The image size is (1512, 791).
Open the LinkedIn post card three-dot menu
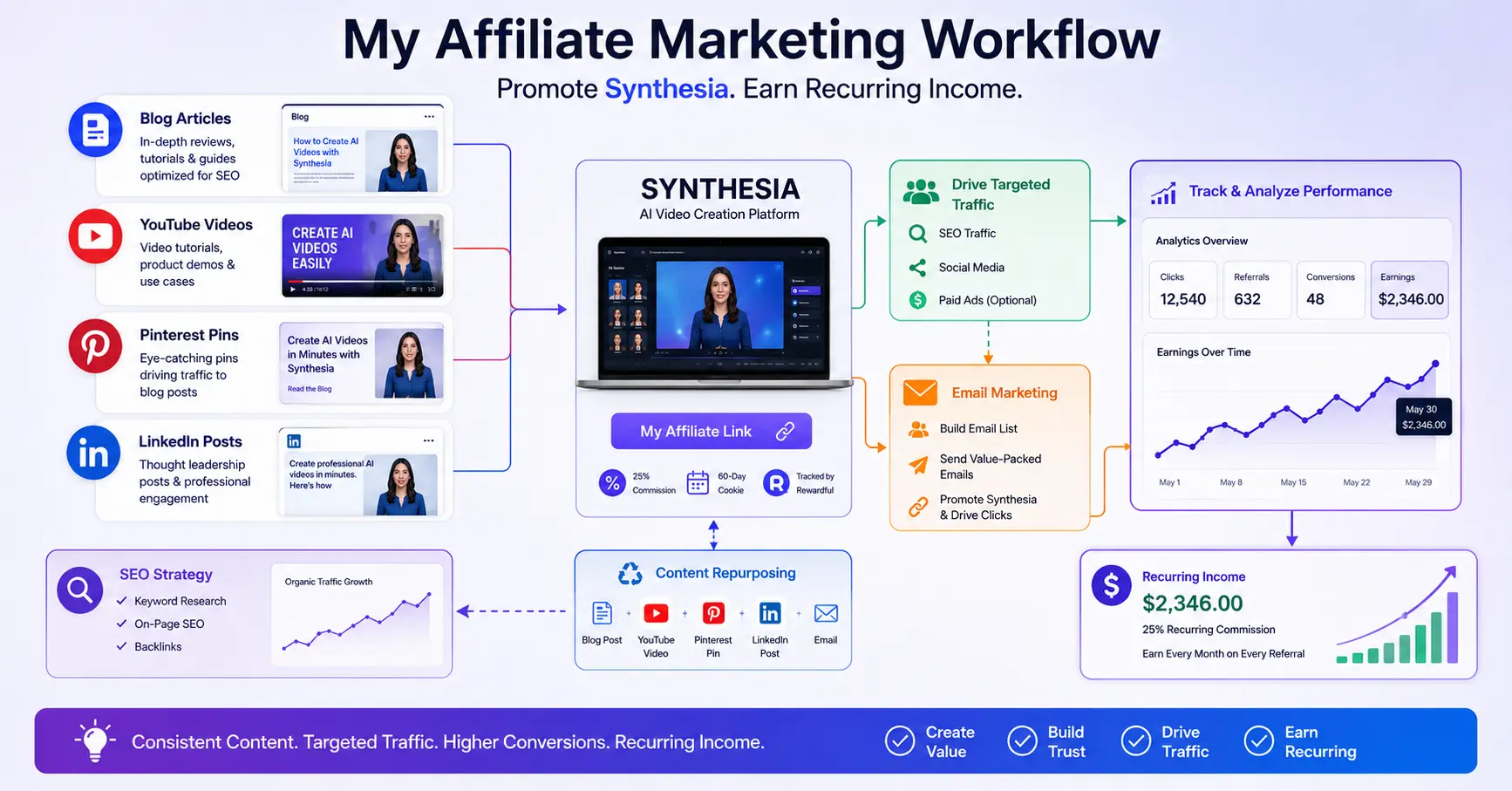coord(428,440)
